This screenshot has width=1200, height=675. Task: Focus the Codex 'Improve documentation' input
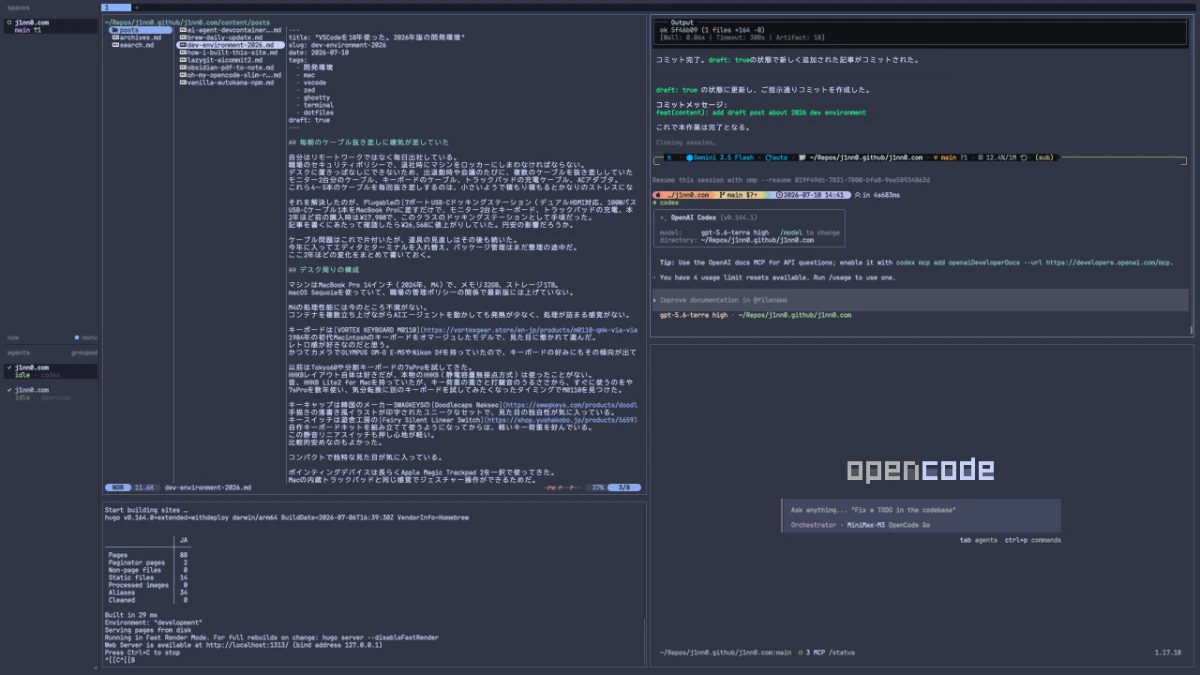pyautogui.click(x=921, y=300)
